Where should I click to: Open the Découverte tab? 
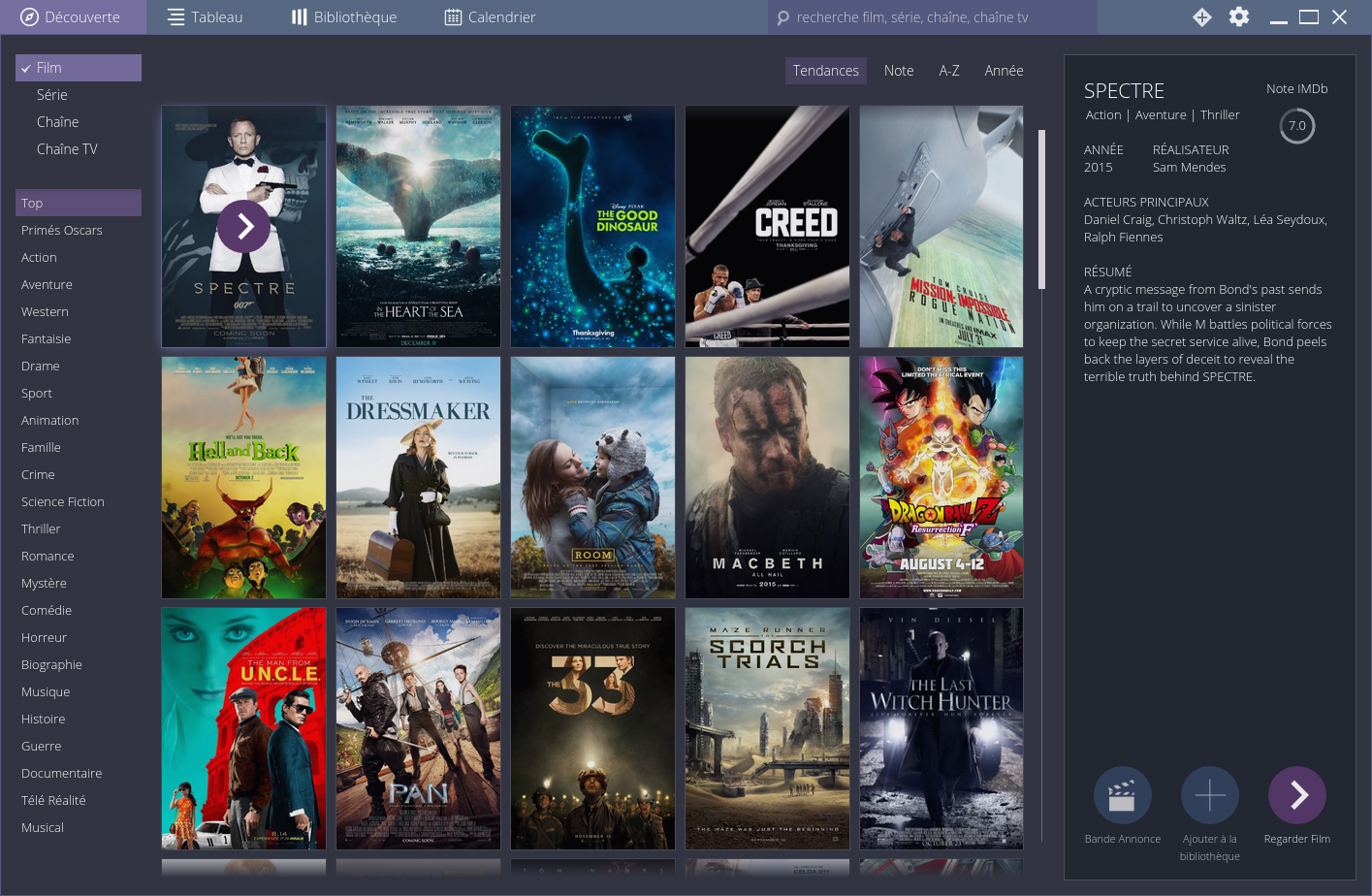point(73,16)
